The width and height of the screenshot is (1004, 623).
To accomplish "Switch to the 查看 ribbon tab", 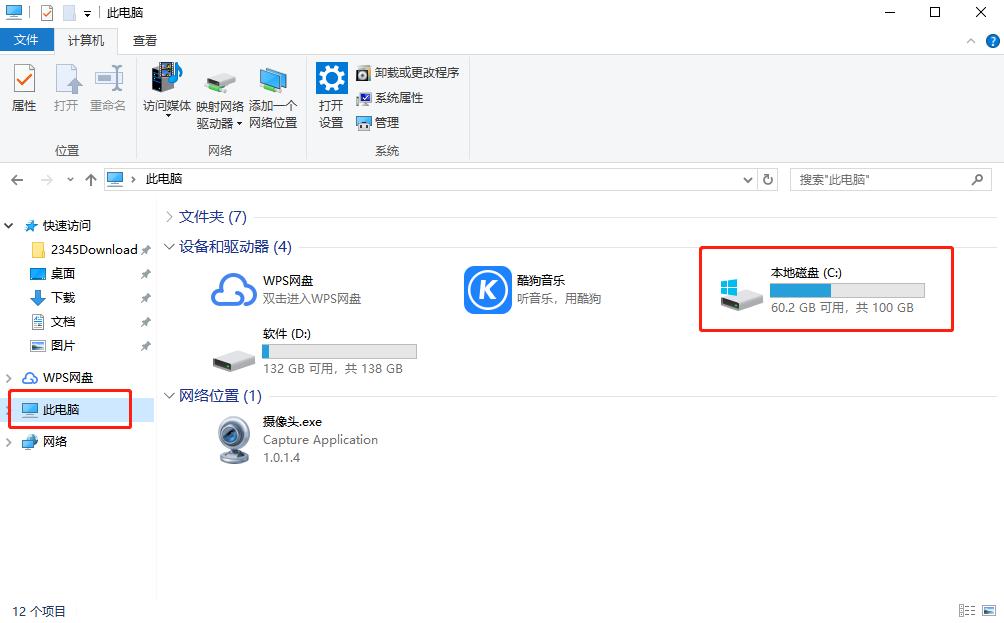I will pos(142,40).
